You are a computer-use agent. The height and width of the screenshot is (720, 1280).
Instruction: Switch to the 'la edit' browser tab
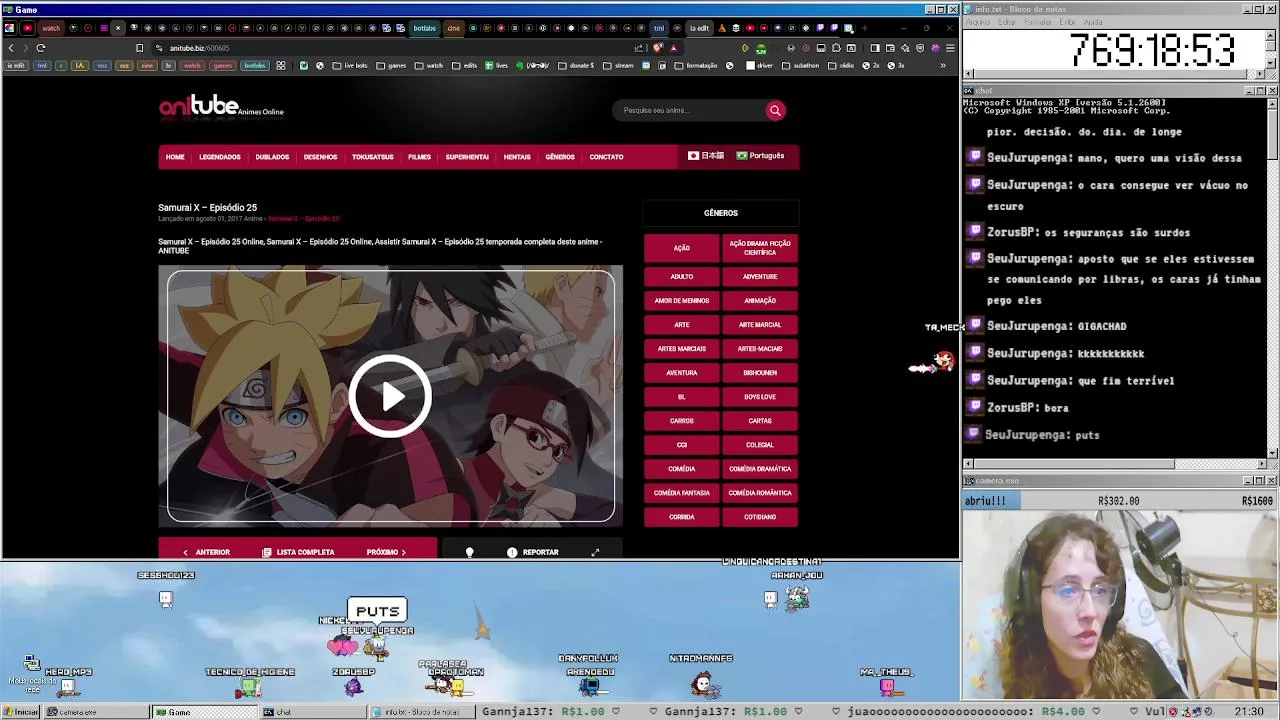point(699,28)
